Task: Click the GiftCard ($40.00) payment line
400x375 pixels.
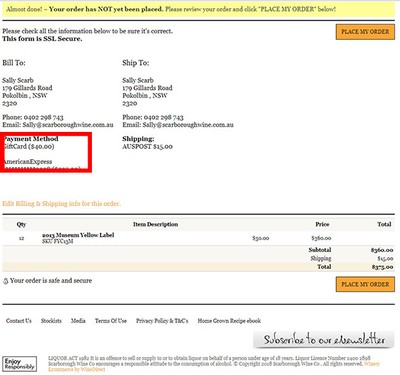Action: coord(28,147)
